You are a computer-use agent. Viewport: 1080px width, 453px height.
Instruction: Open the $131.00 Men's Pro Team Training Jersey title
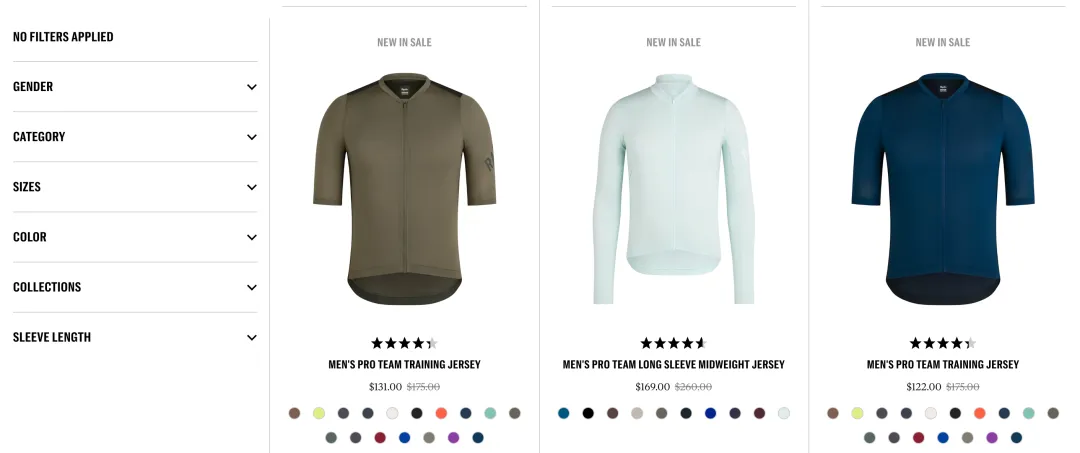[x=404, y=364]
